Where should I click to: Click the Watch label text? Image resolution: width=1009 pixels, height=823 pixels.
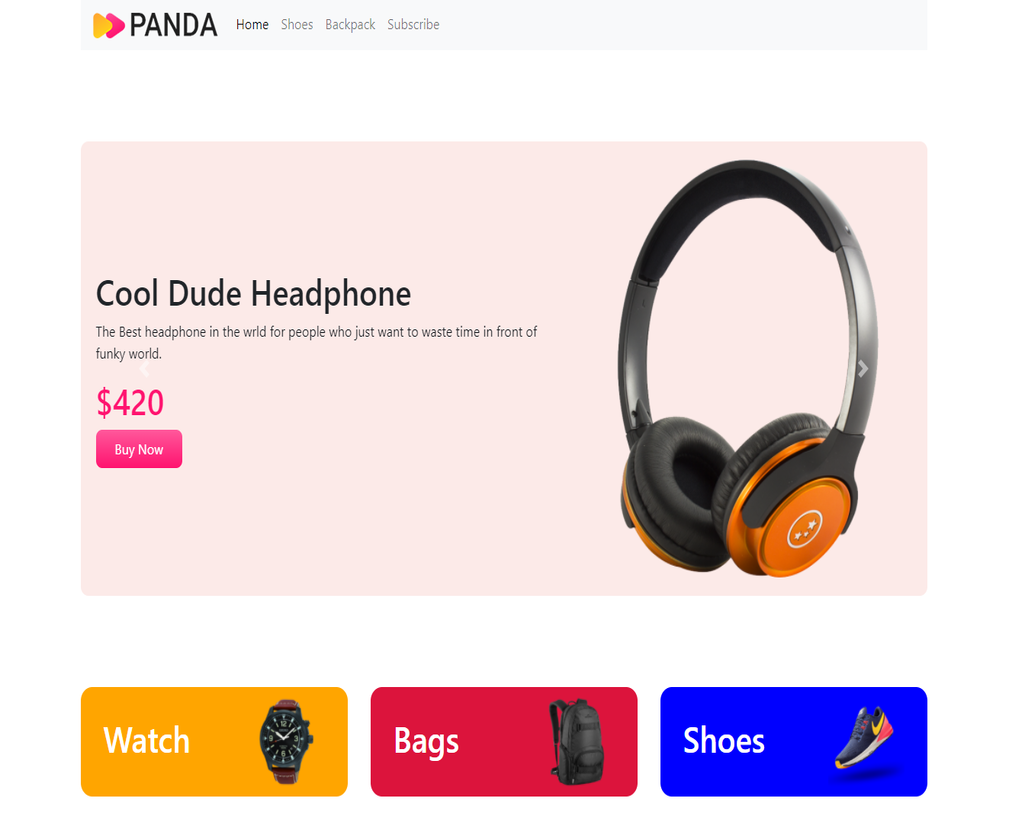click(x=147, y=741)
